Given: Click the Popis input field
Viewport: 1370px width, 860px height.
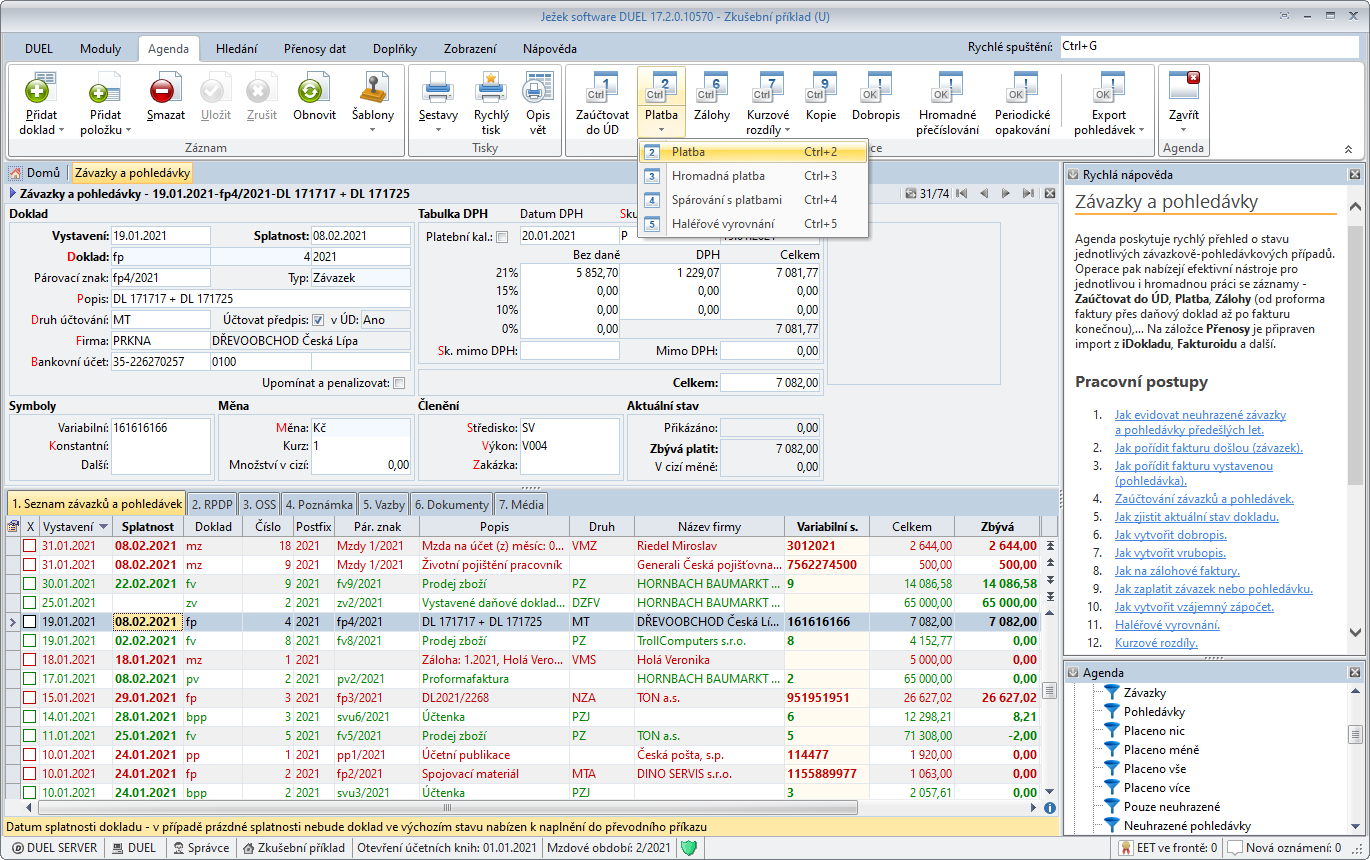Looking at the screenshot, I should click(x=260, y=299).
